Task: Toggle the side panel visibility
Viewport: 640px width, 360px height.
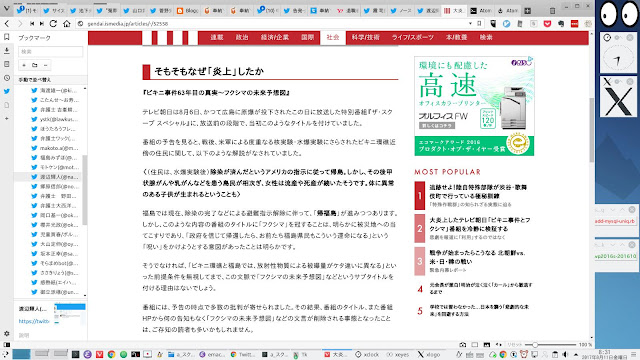Action: 7,344
